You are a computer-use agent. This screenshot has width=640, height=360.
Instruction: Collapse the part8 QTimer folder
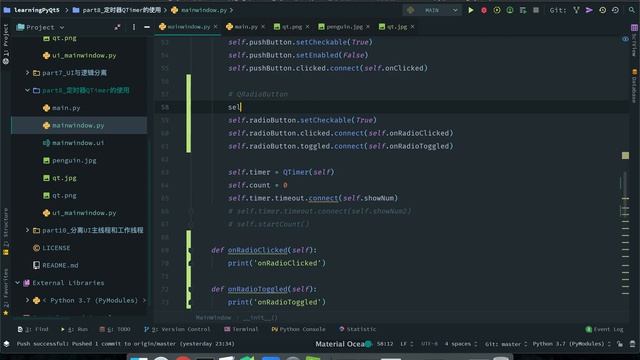(27, 90)
